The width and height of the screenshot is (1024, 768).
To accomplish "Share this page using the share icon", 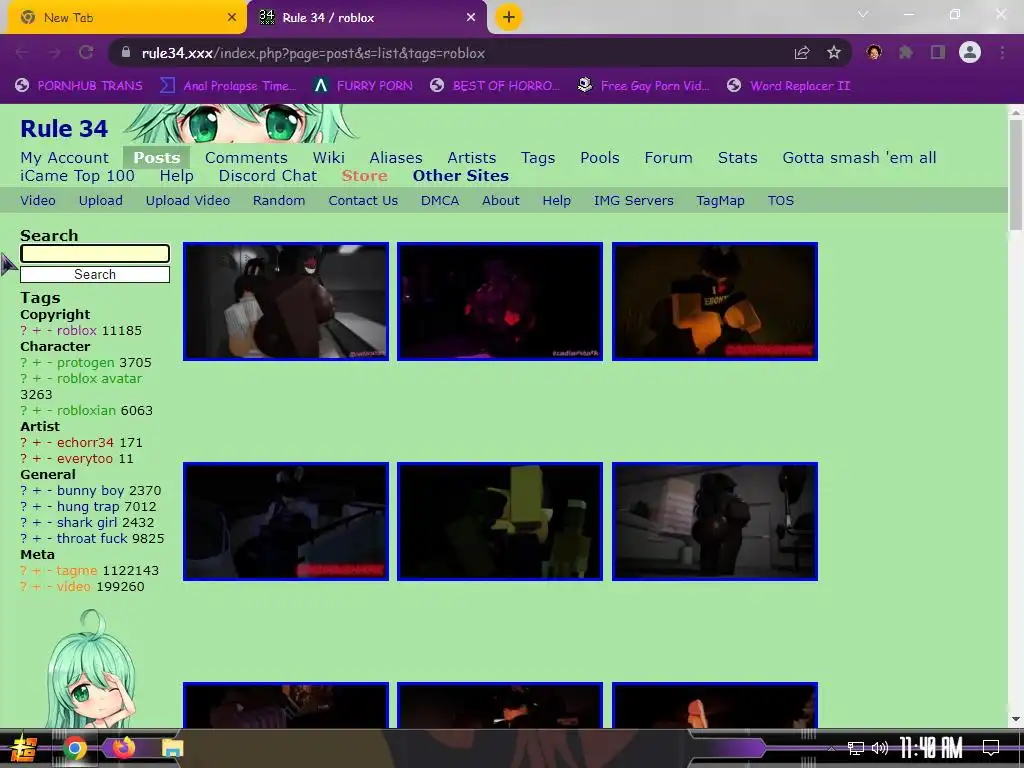I will click(802, 53).
